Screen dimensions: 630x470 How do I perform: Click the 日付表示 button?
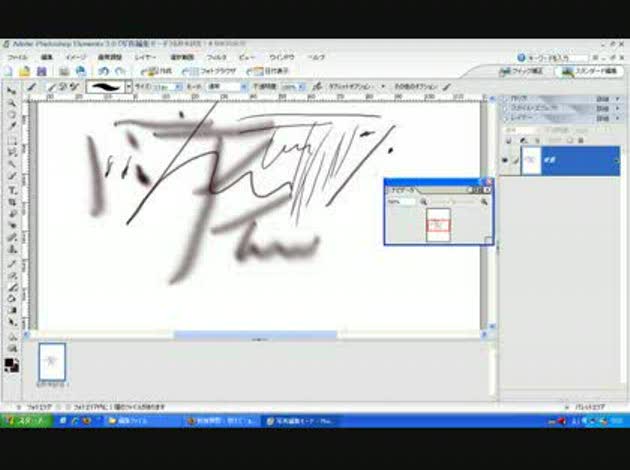click(268, 72)
